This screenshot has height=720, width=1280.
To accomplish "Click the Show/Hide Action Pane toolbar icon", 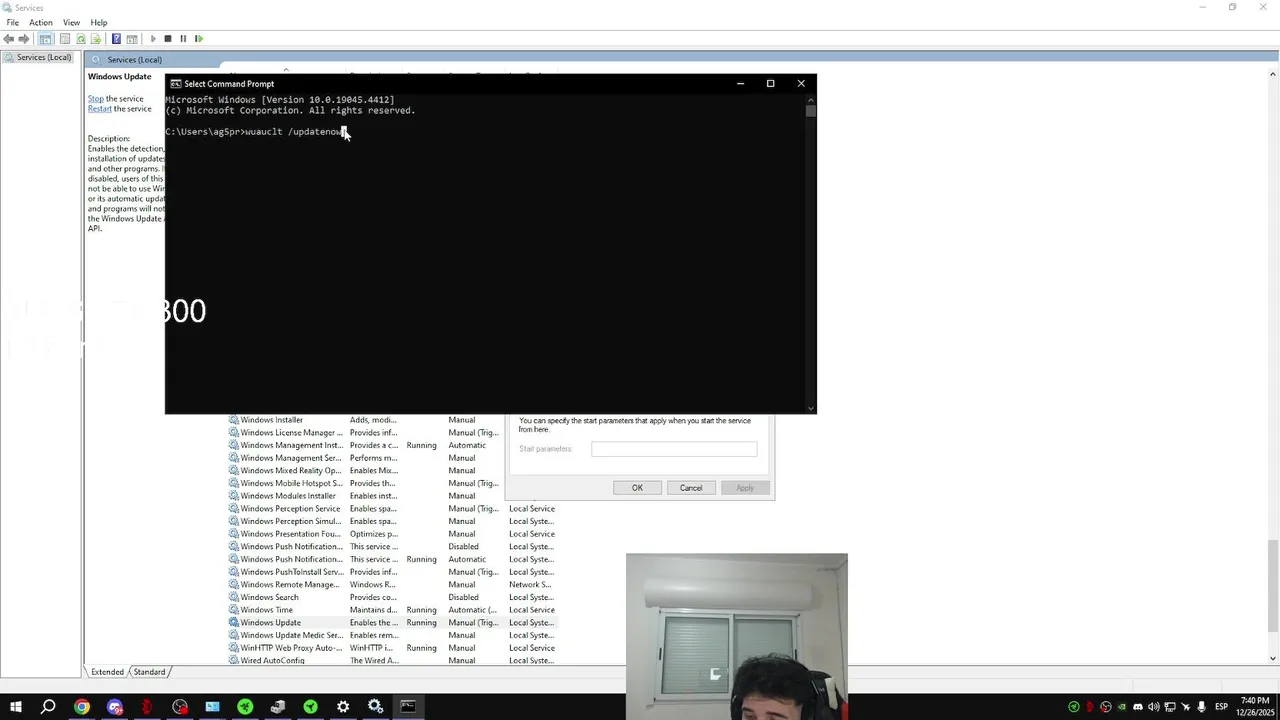I will [131, 39].
